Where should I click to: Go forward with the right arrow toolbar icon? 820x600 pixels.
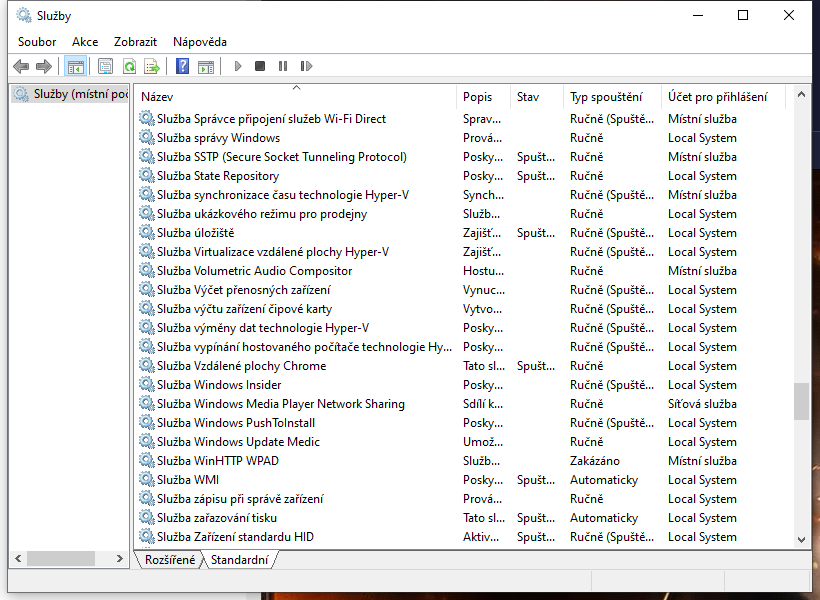(x=43, y=66)
